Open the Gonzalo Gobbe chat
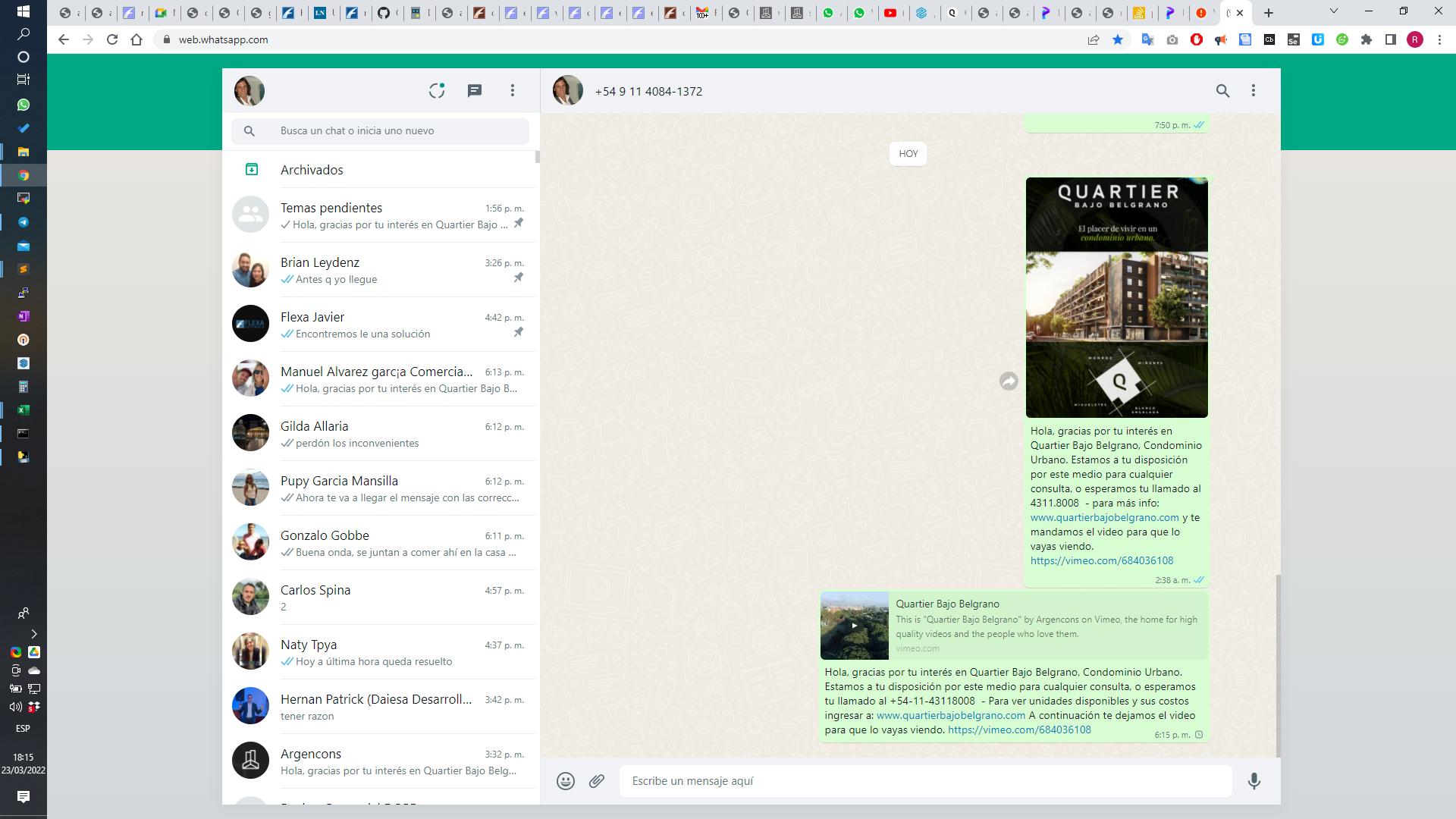The height and width of the screenshot is (819, 1456). click(x=379, y=543)
